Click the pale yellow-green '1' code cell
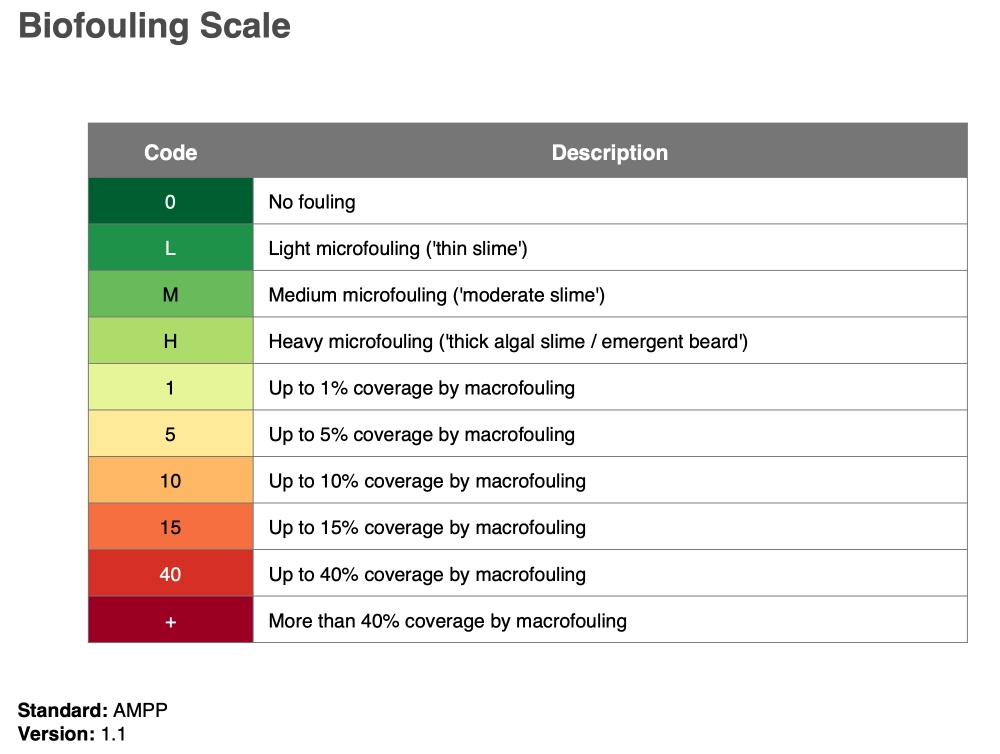Screen dimensions: 1000x754 click(170, 388)
